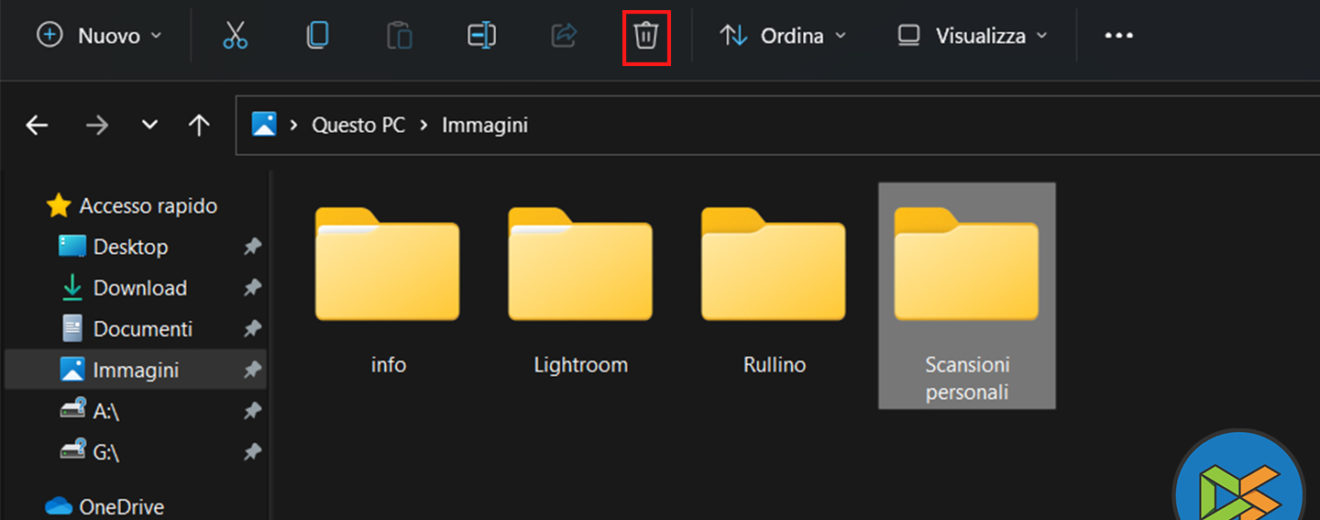Expand recent locations chevron
1320x520 pixels.
[150, 125]
